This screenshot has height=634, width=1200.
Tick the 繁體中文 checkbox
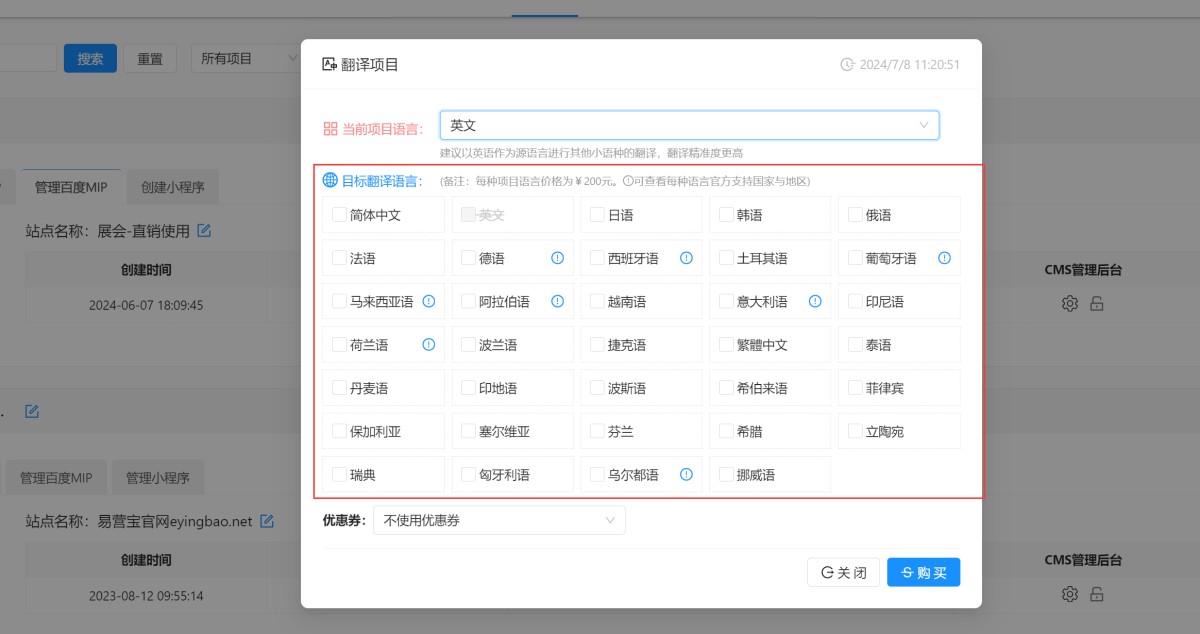726,345
